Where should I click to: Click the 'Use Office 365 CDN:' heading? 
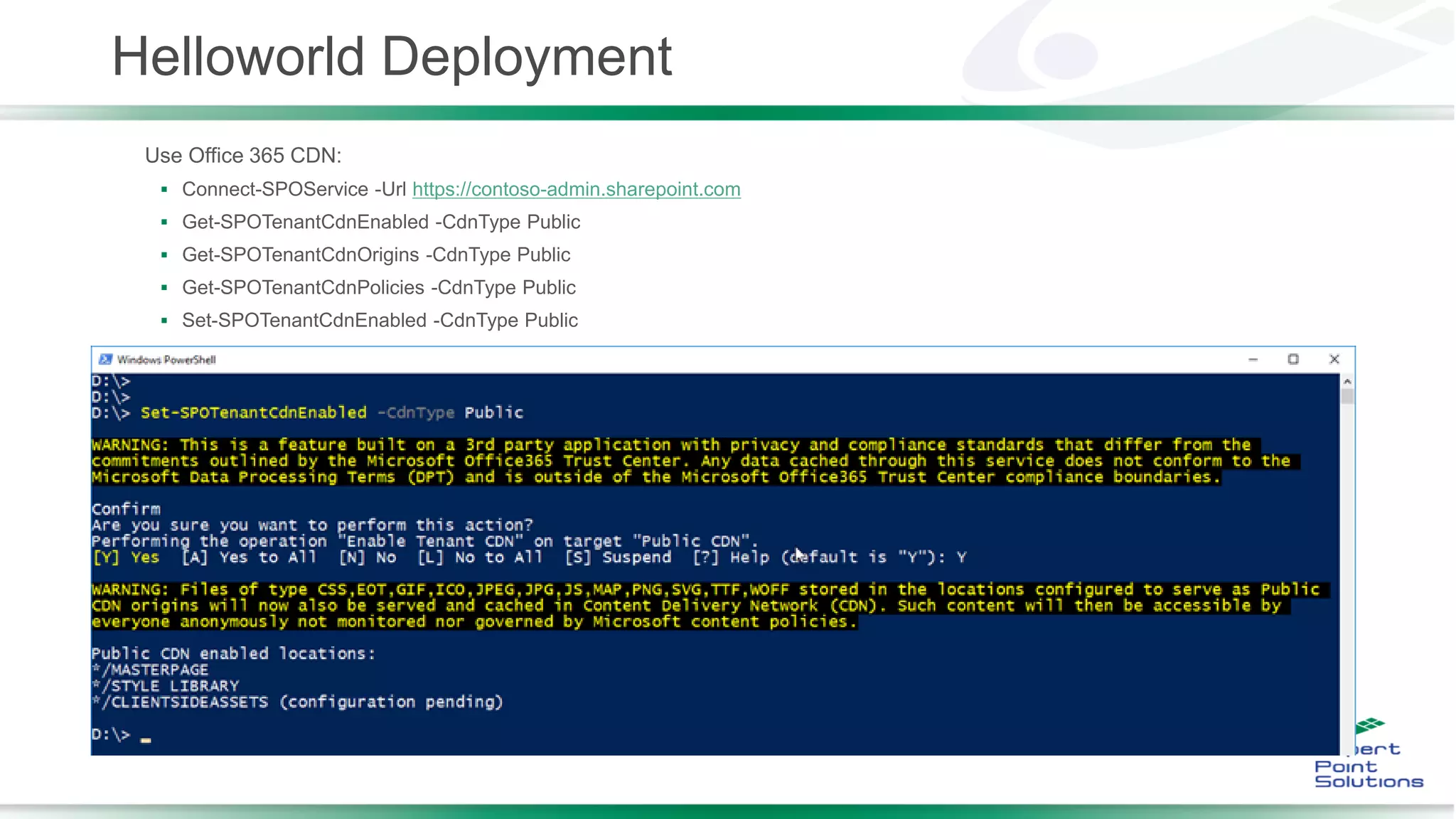tap(243, 156)
